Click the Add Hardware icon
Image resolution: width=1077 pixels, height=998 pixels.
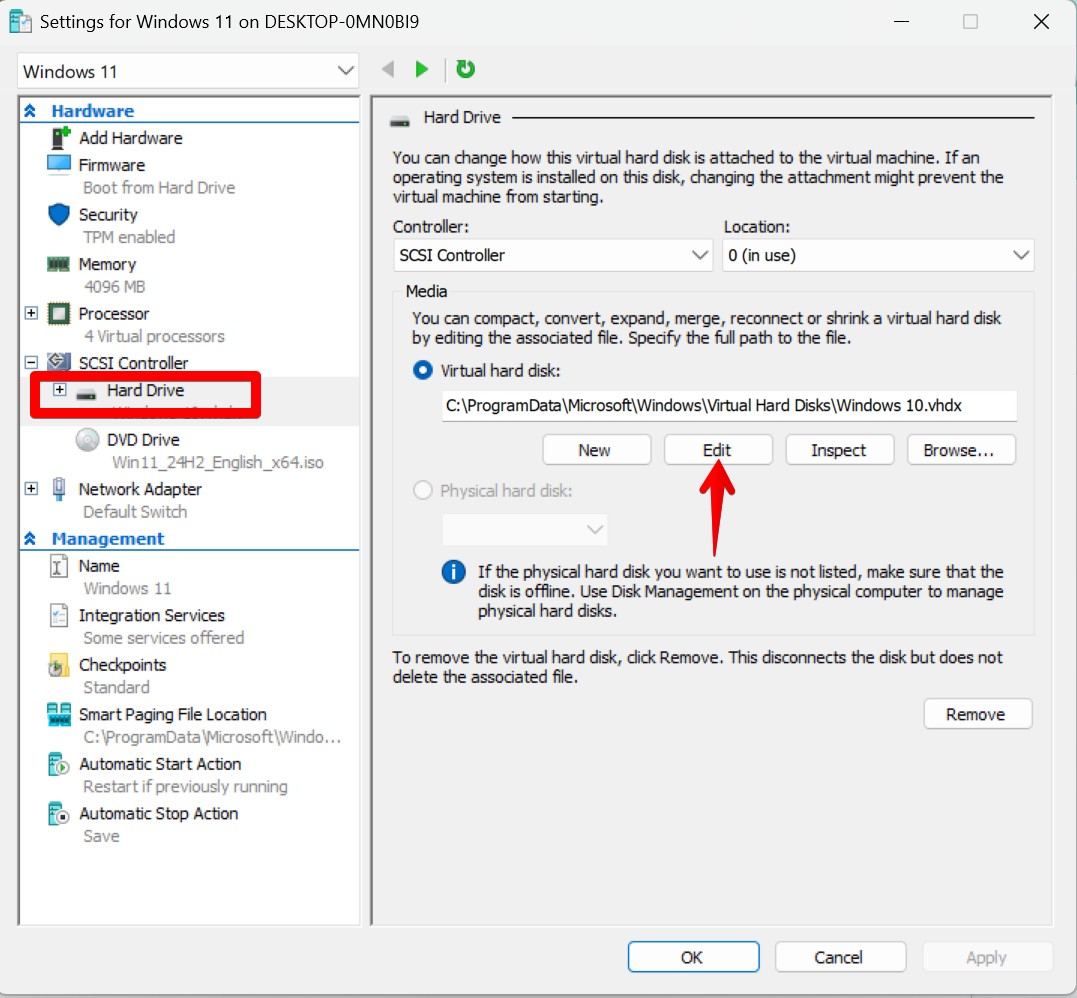click(x=60, y=137)
